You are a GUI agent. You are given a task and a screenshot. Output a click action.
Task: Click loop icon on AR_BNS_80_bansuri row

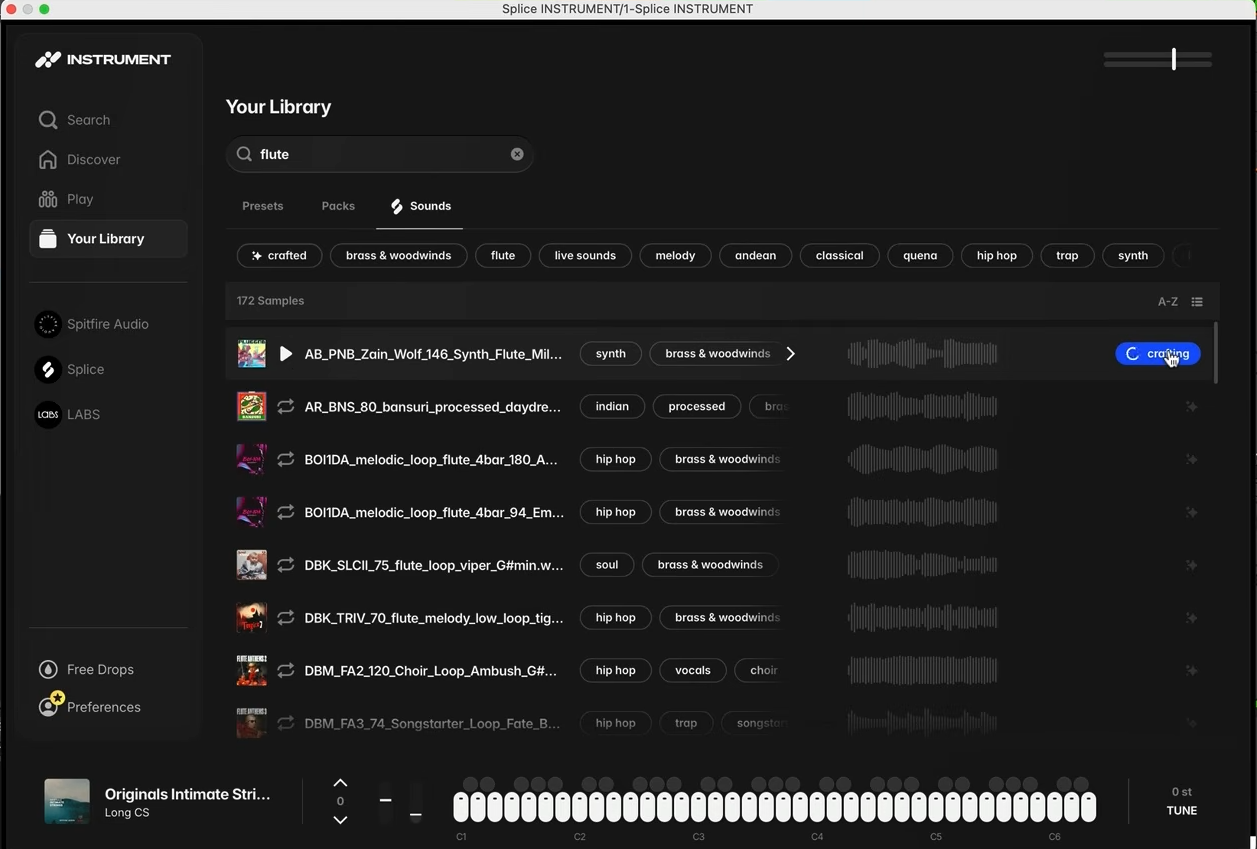[x=286, y=407]
